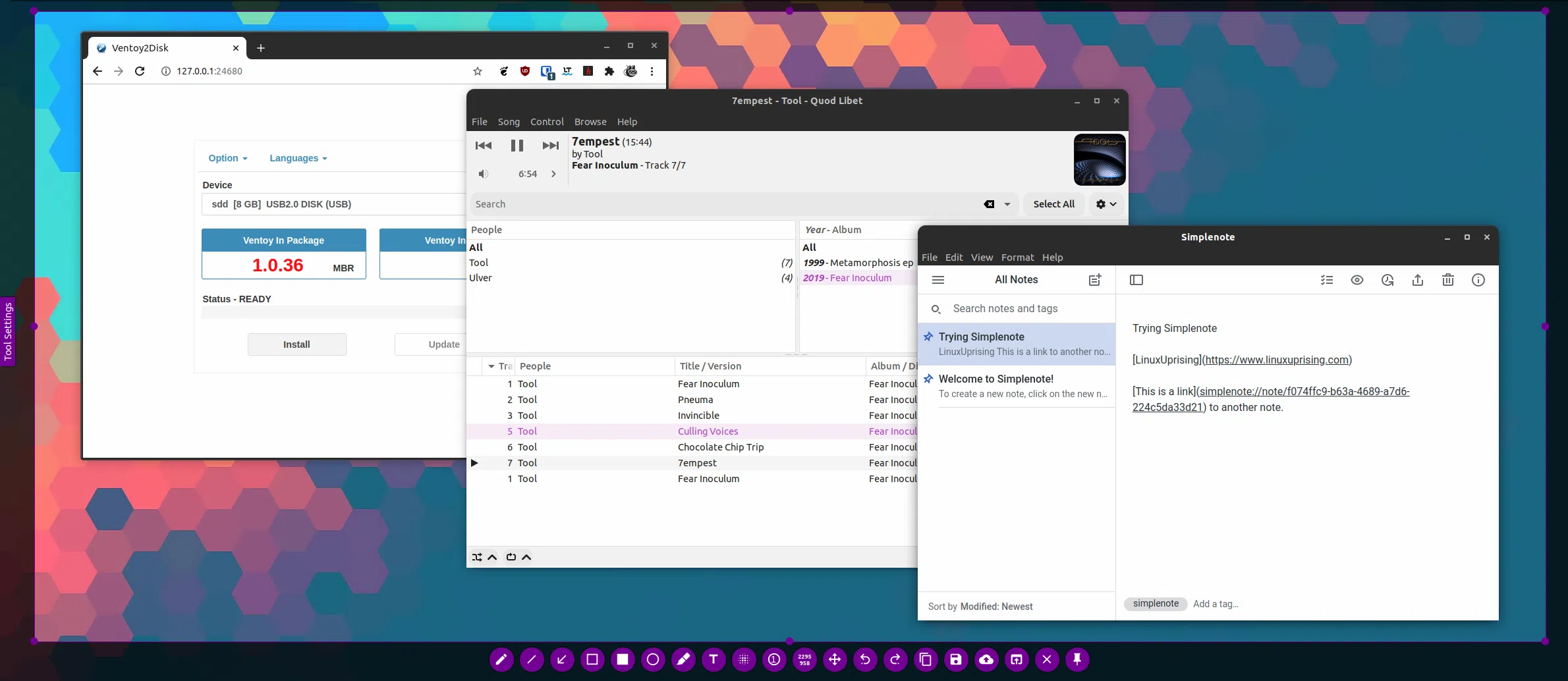Redo the annotation in the capture toolbar

895,659
